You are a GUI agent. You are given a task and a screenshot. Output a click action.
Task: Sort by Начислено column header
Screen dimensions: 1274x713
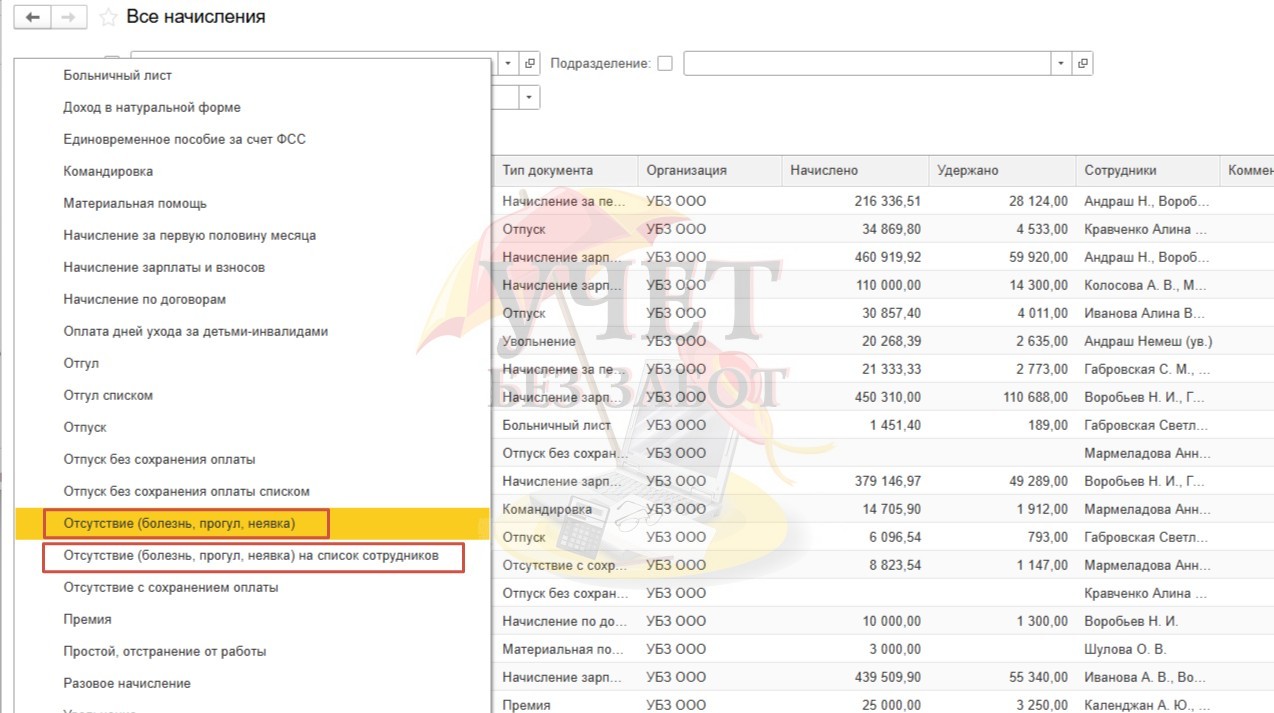coord(855,170)
